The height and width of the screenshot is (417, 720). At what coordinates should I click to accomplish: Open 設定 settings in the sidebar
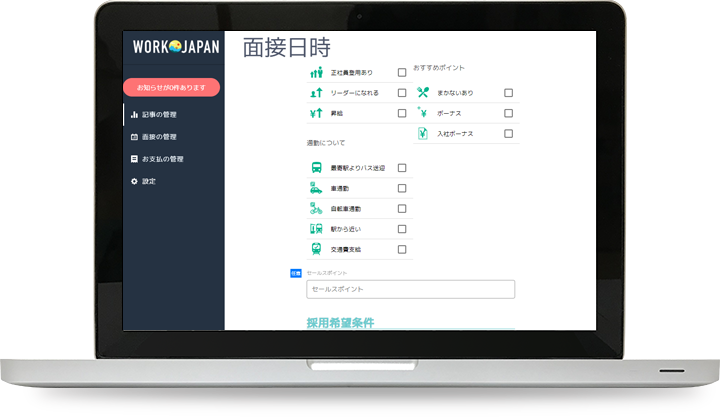pos(149,181)
